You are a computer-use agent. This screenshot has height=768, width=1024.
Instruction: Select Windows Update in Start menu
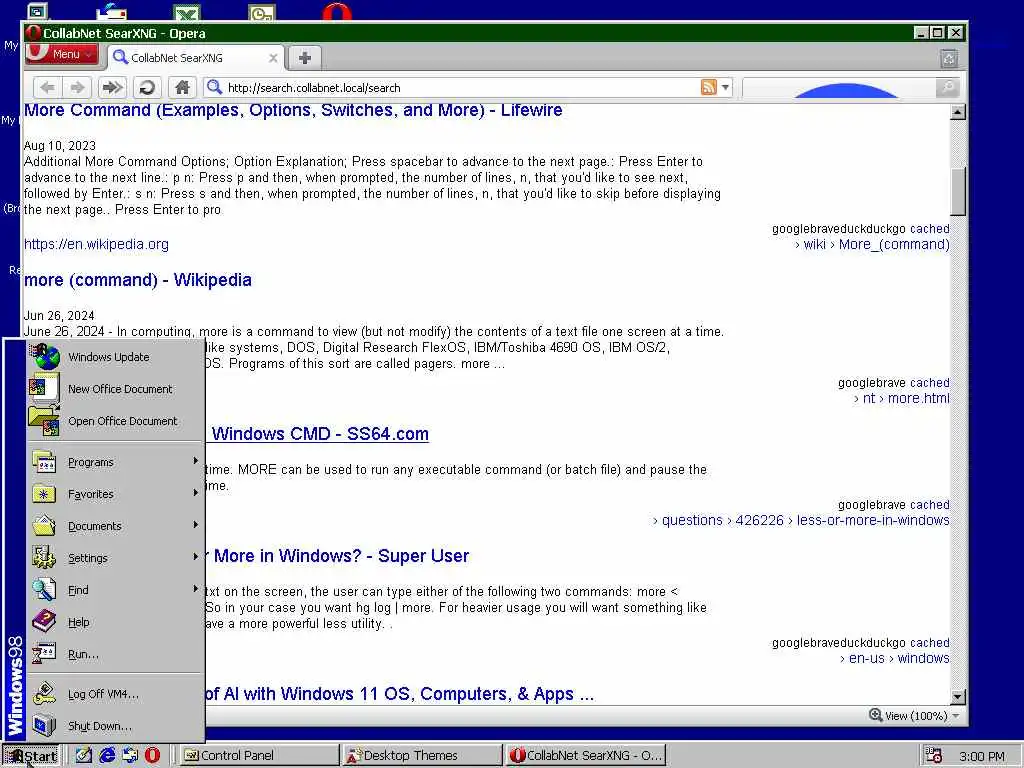tap(115, 357)
